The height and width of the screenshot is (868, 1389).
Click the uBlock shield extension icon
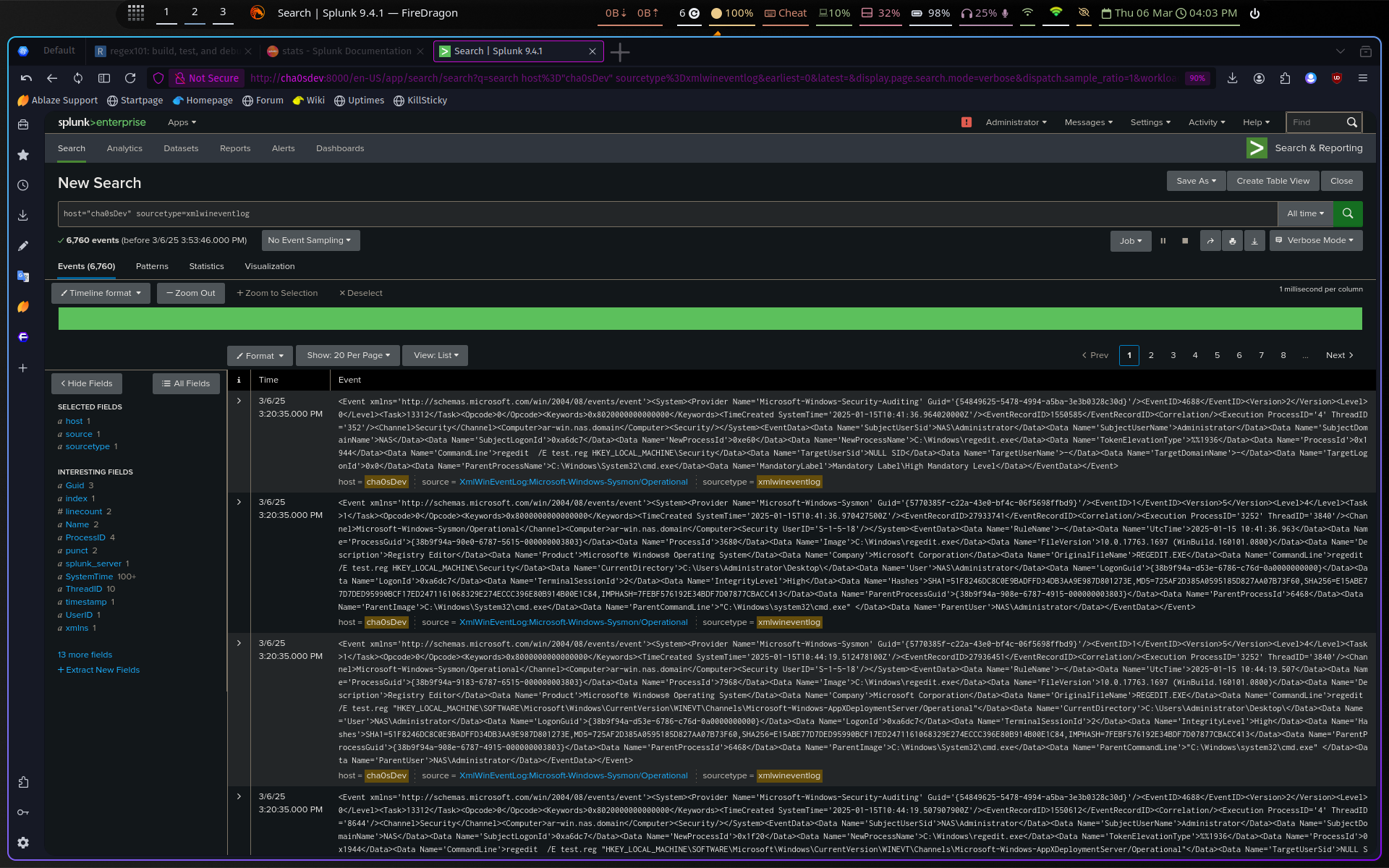(x=1337, y=78)
